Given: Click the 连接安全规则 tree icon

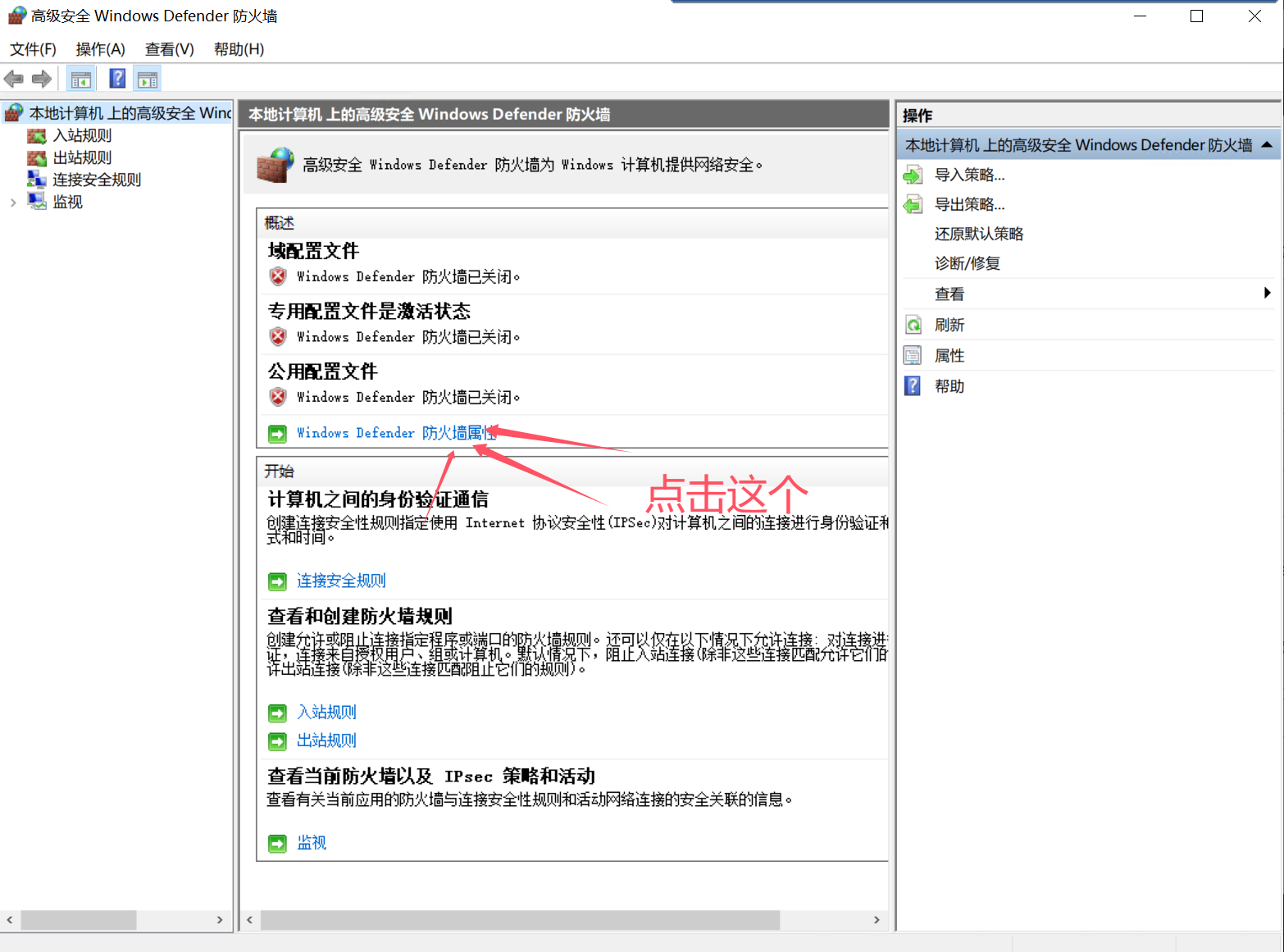Looking at the screenshot, I should click(x=37, y=180).
